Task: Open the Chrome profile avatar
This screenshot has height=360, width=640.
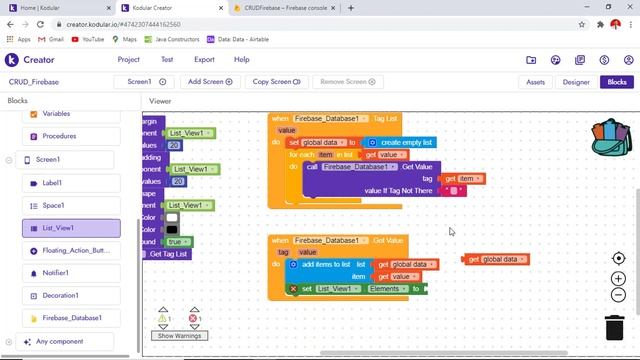Action: tap(616, 24)
